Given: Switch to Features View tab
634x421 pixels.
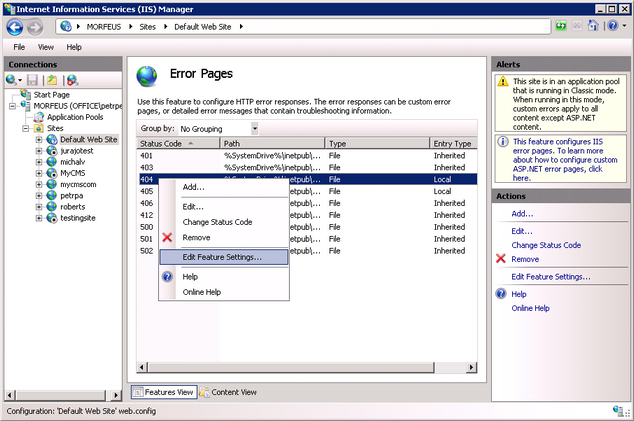Looking at the screenshot, I should [x=164, y=392].
